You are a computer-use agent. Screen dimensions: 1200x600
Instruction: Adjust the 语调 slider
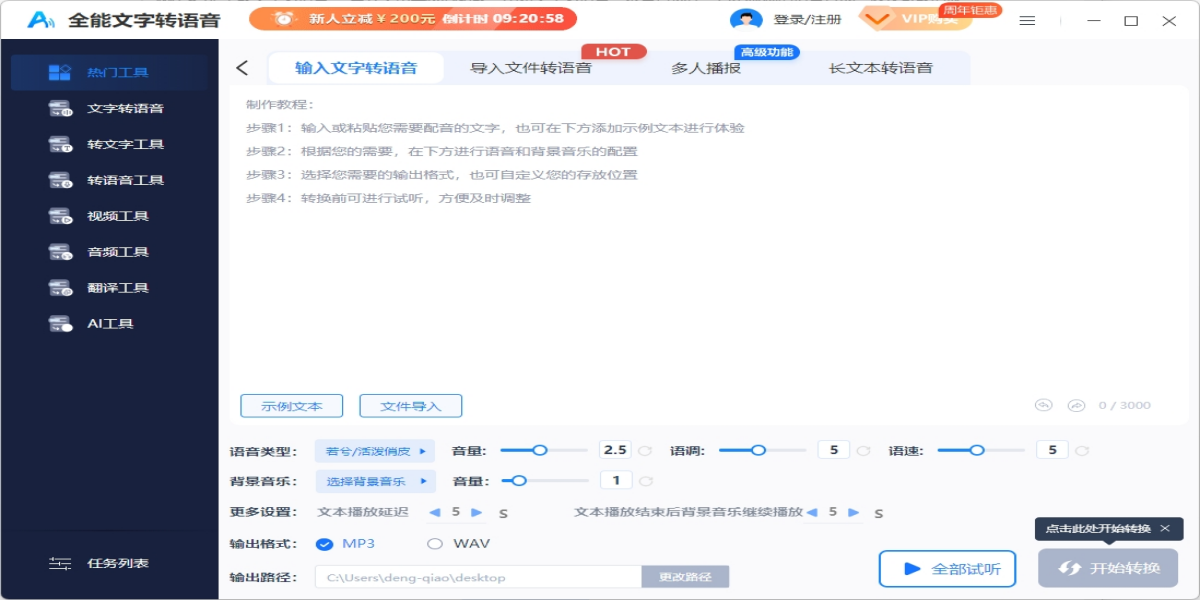(x=762, y=451)
